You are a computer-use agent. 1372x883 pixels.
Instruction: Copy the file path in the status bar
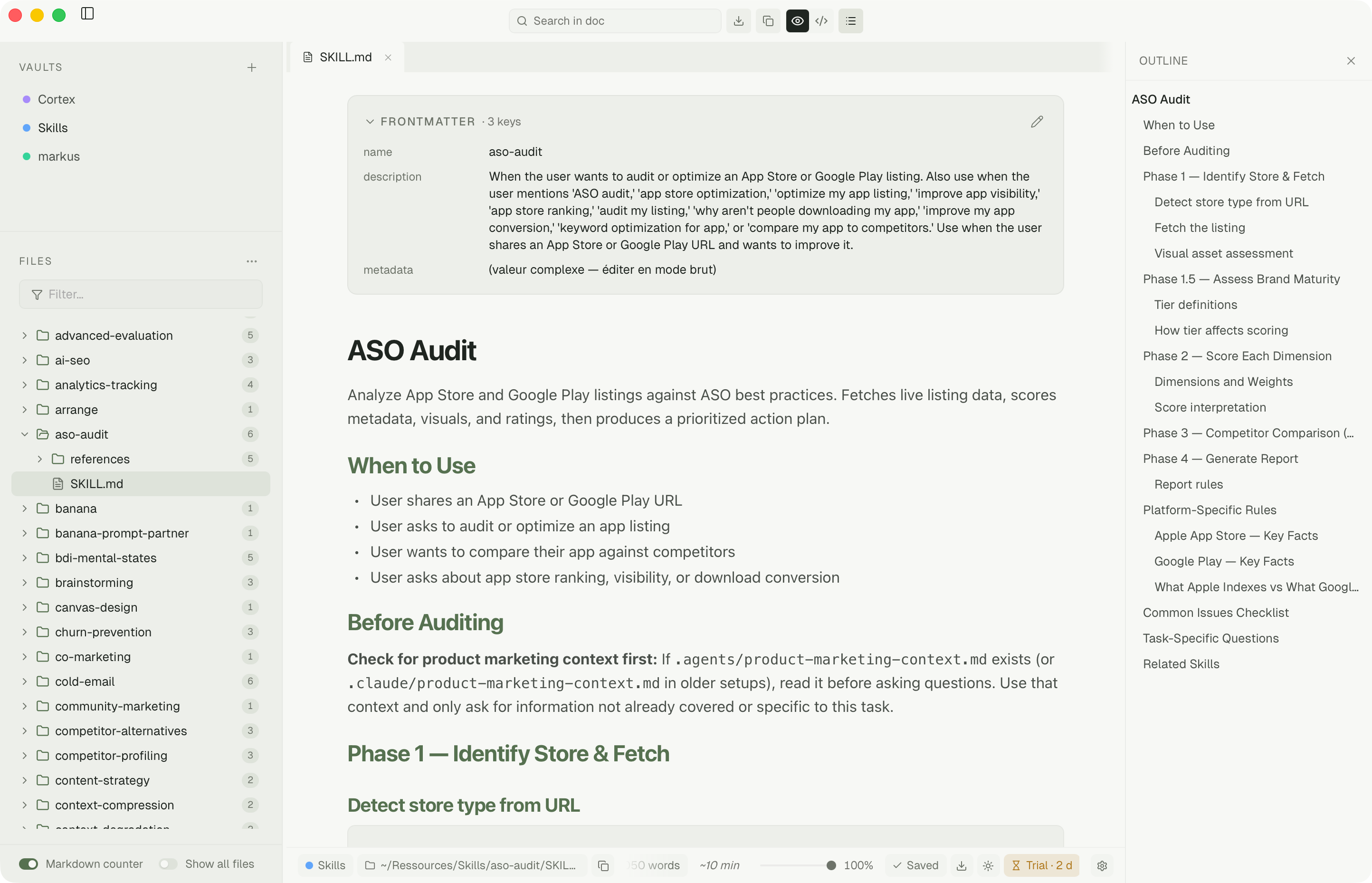point(603,865)
